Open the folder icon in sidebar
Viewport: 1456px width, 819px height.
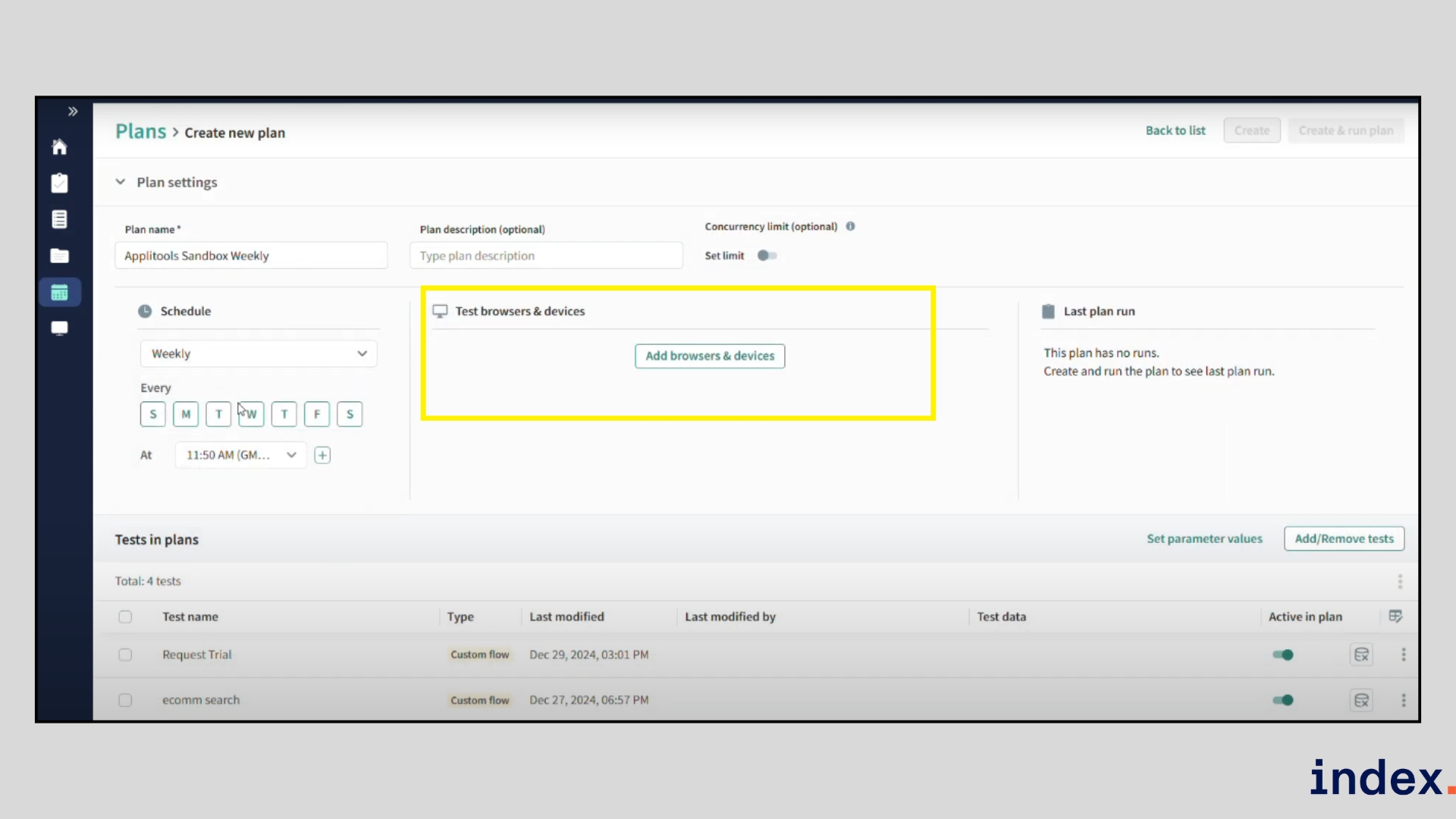click(x=59, y=256)
